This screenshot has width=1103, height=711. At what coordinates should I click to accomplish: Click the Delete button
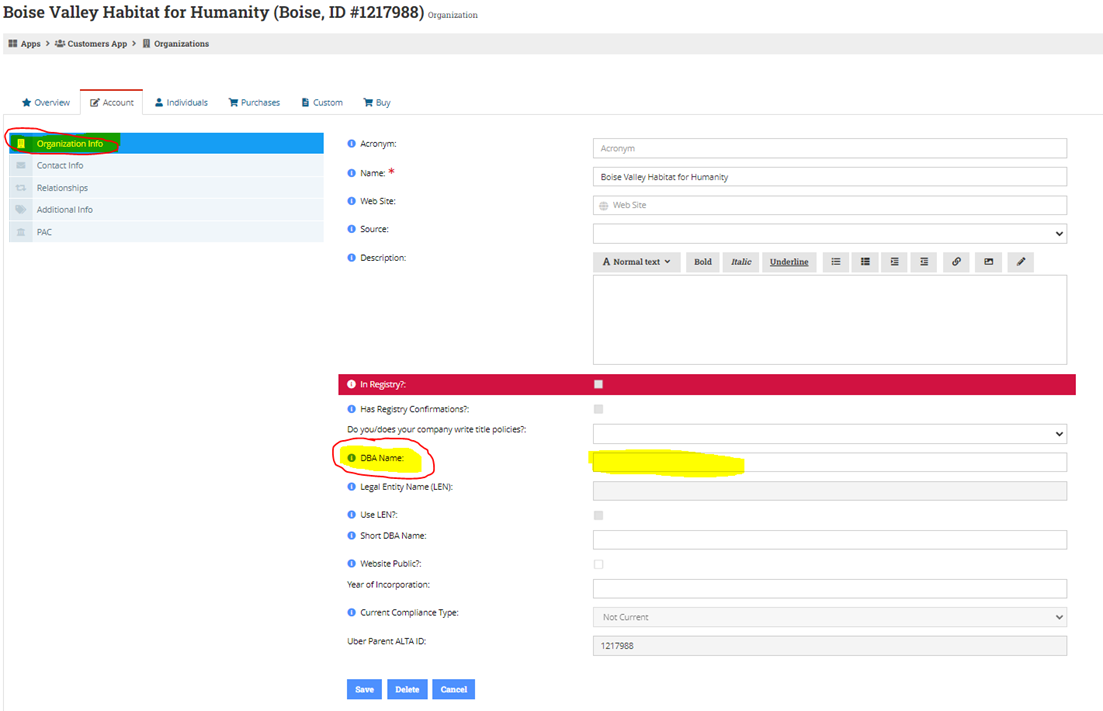click(x=407, y=690)
